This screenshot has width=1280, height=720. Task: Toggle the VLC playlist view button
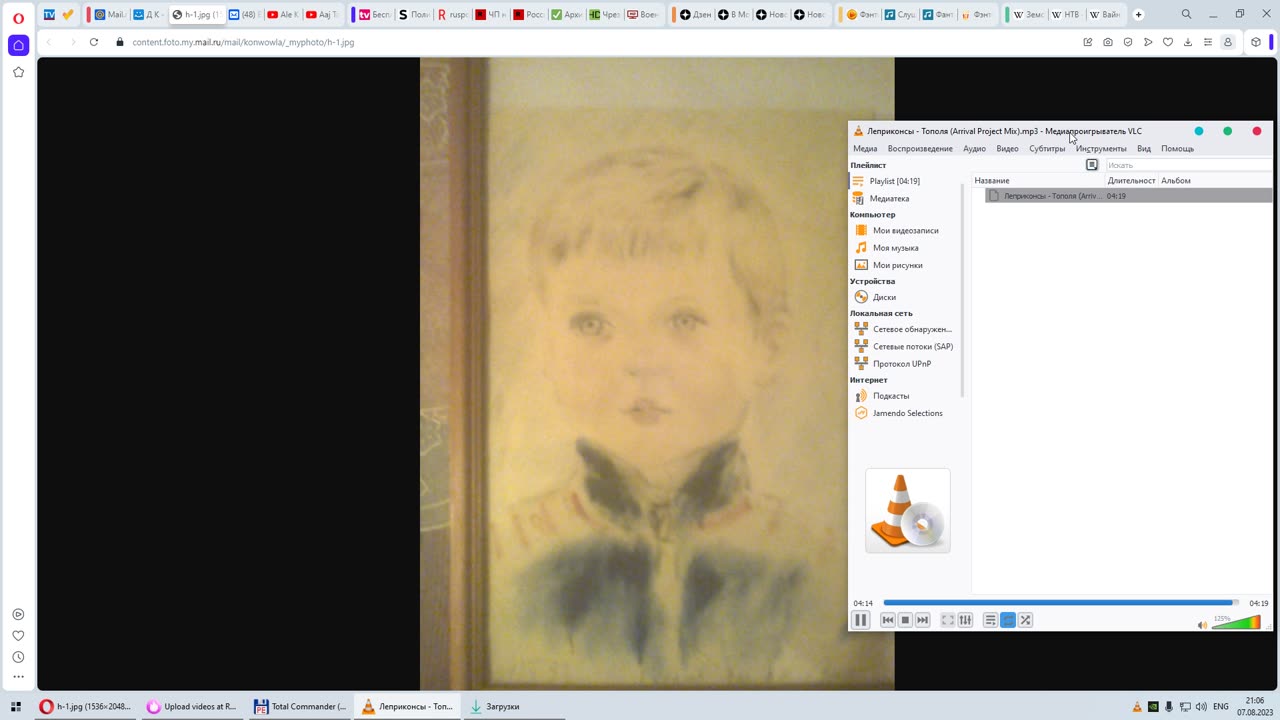point(990,620)
